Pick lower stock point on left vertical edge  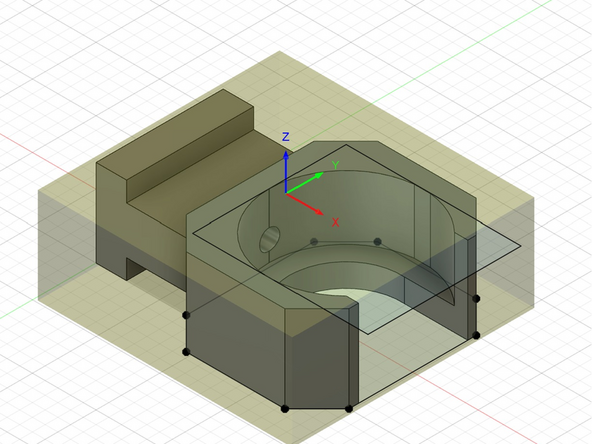[x=186, y=352]
